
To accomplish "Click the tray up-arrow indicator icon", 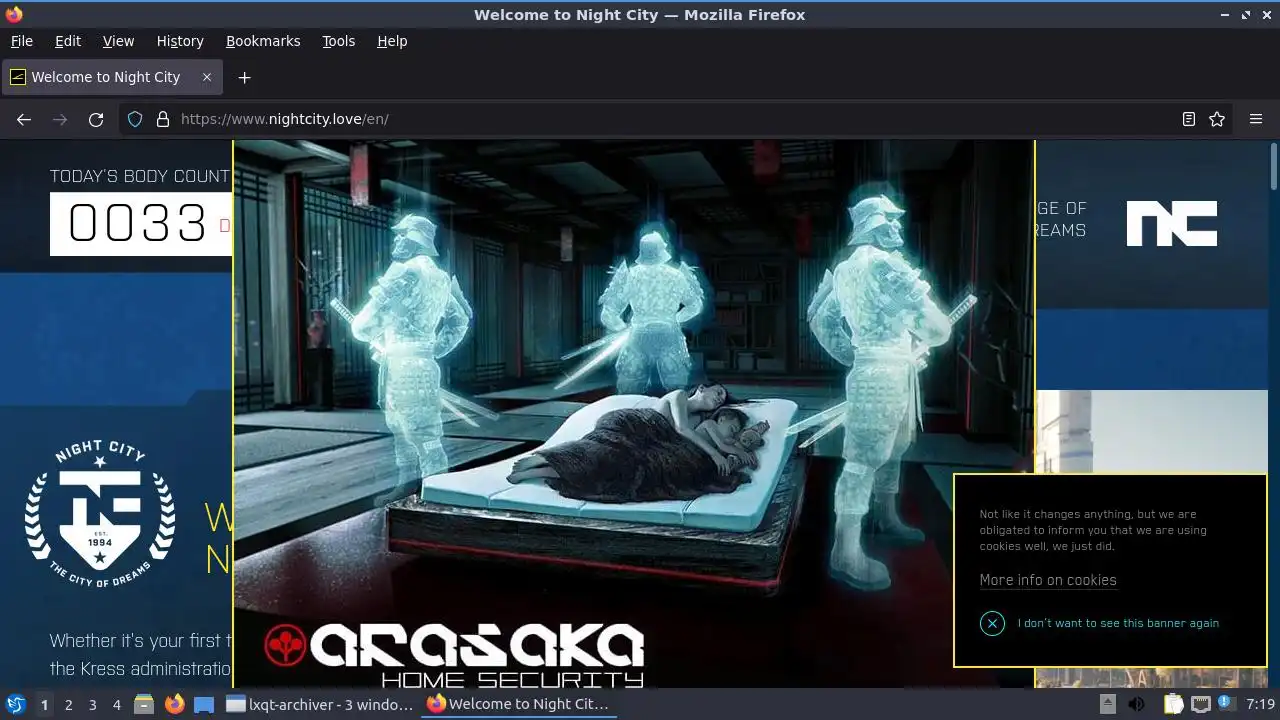I will pos(1108,704).
